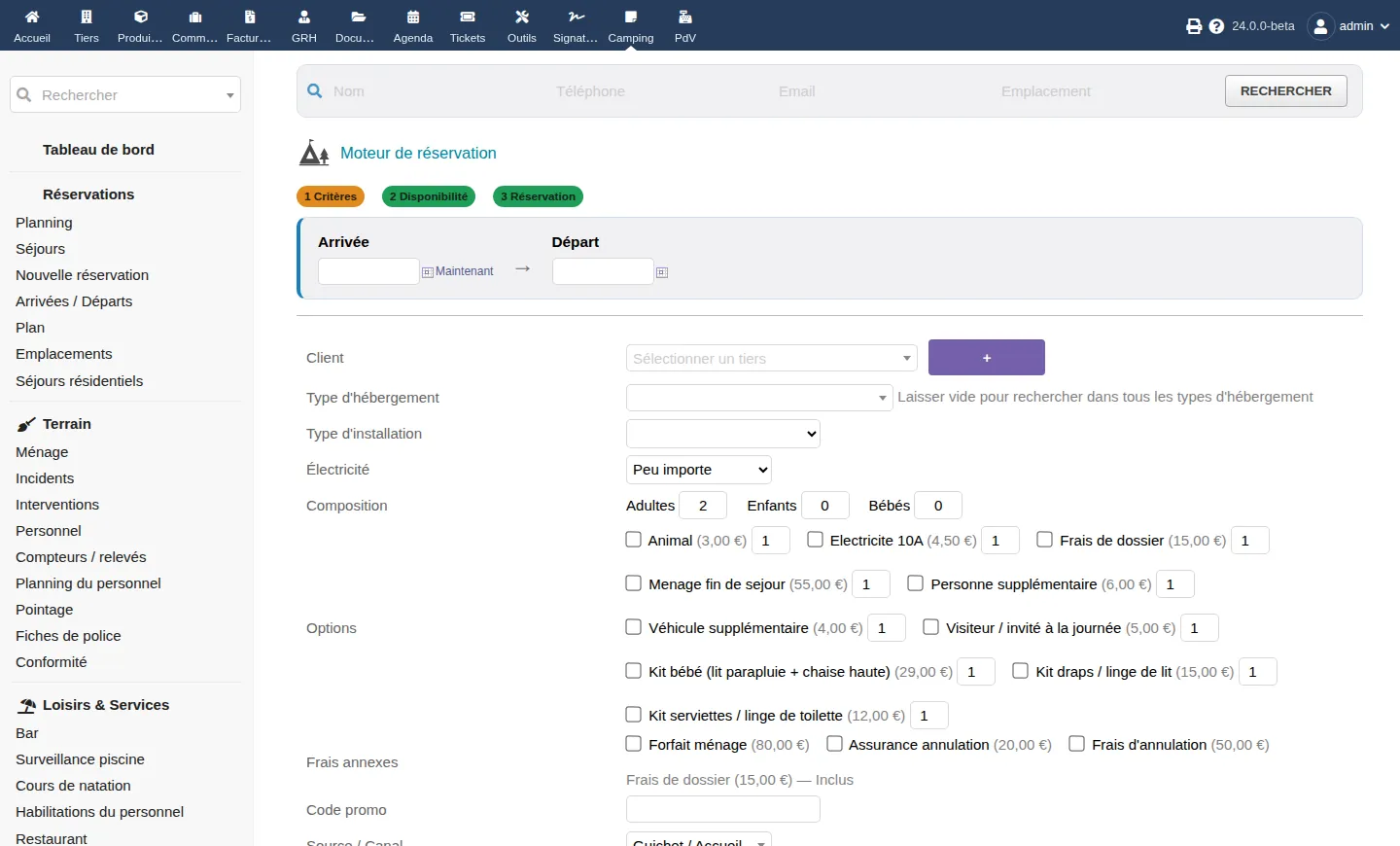Open the Commerce module icon
Screen dimensions: 1400x846
[195, 17]
